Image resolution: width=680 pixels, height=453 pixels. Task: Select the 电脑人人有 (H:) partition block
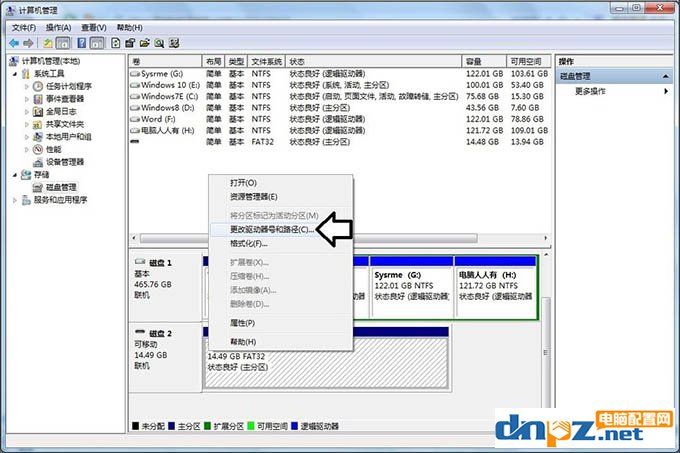click(x=495, y=287)
